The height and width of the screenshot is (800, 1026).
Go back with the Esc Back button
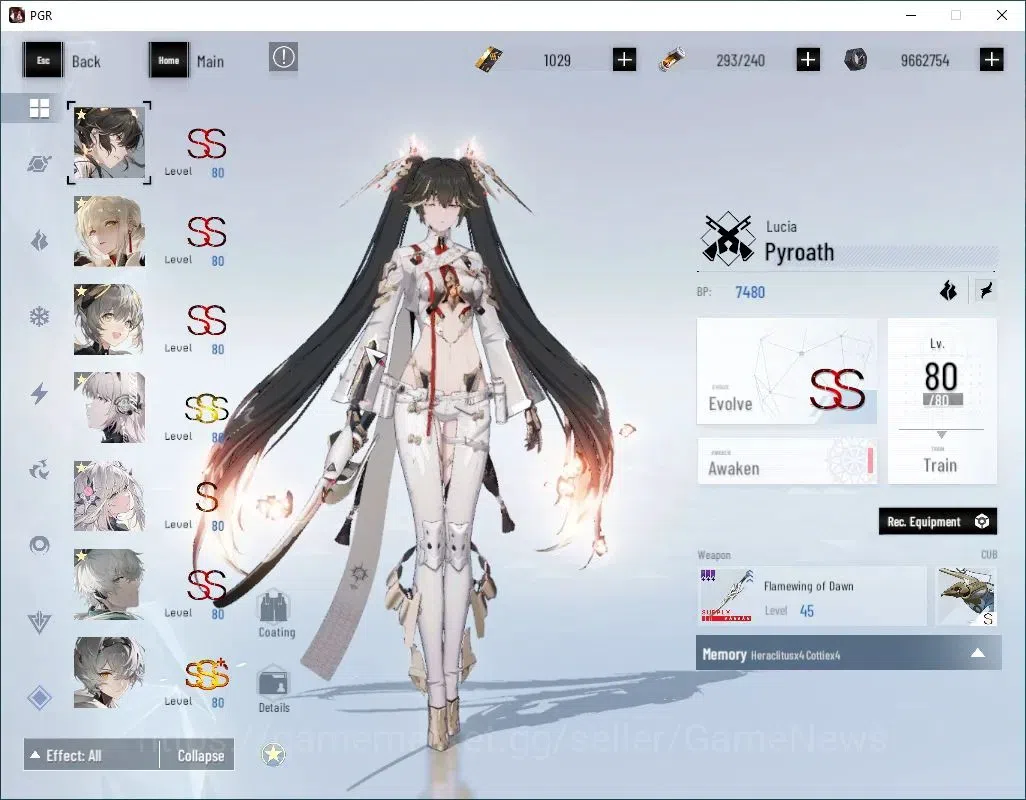coord(62,61)
